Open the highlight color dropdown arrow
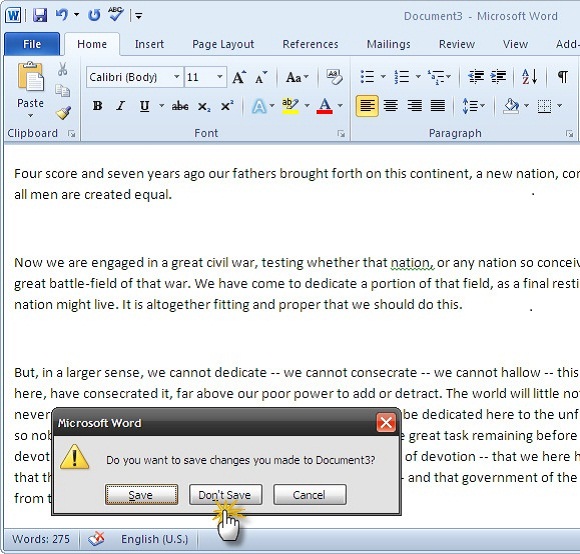580x554 pixels. (307, 106)
